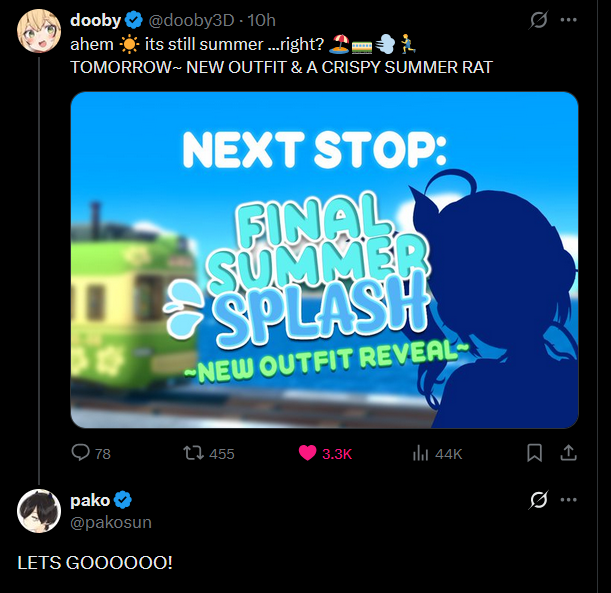Click the Grok slashed-circle icon on pako's reply
This screenshot has height=593, width=611.
(x=538, y=500)
